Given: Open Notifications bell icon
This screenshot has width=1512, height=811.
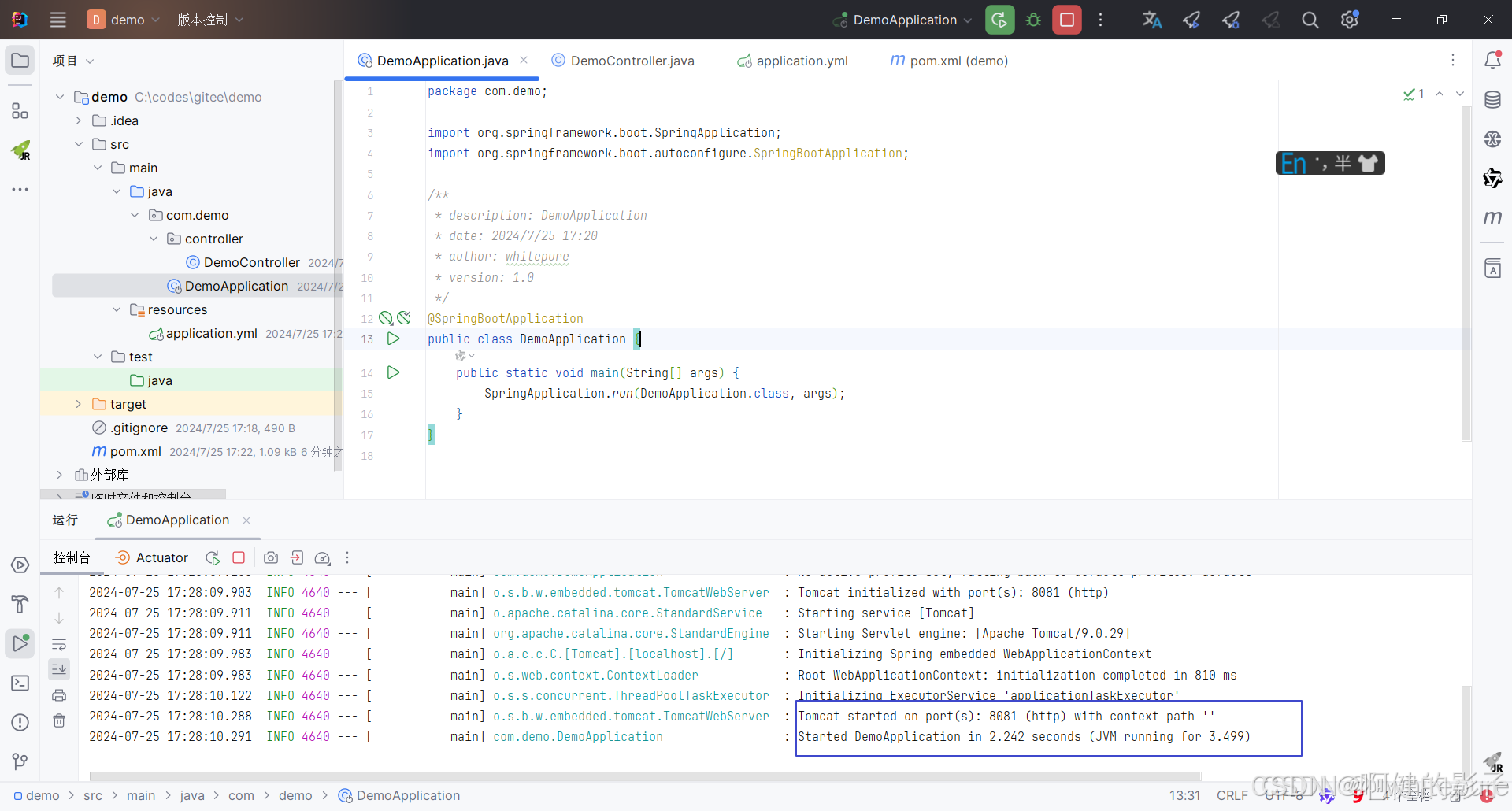Looking at the screenshot, I should click(x=1492, y=61).
